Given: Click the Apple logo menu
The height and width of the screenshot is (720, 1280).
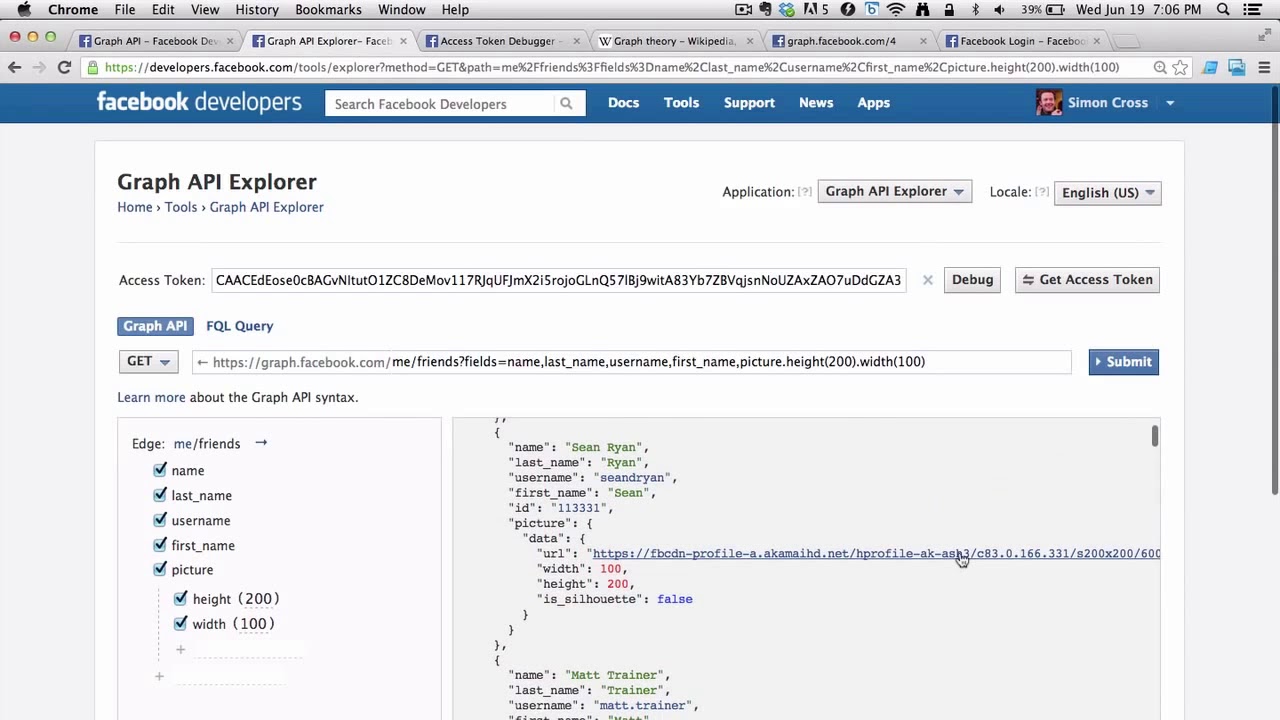Looking at the screenshot, I should pyautogui.click(x=24, y=10).
